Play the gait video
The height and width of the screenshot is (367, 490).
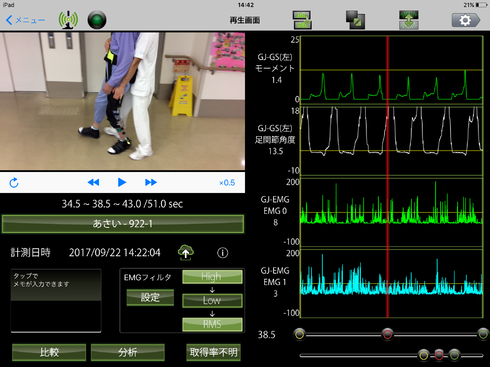coord(122,182)
